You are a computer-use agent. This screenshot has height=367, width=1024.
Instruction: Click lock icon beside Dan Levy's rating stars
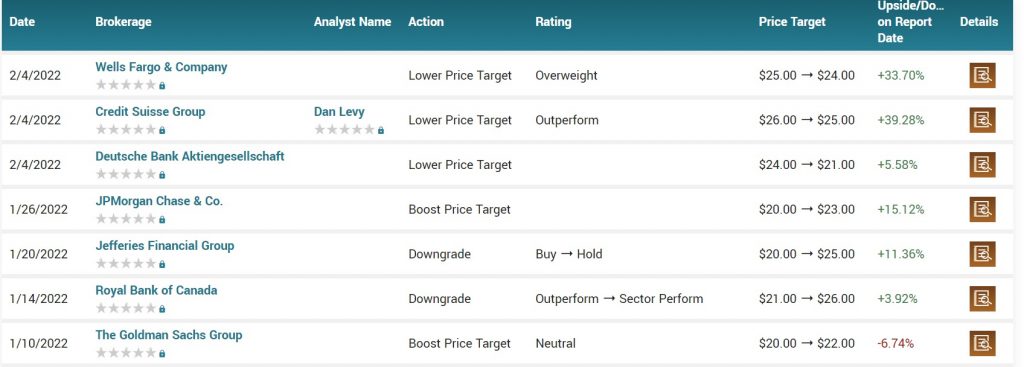(381, 130)
